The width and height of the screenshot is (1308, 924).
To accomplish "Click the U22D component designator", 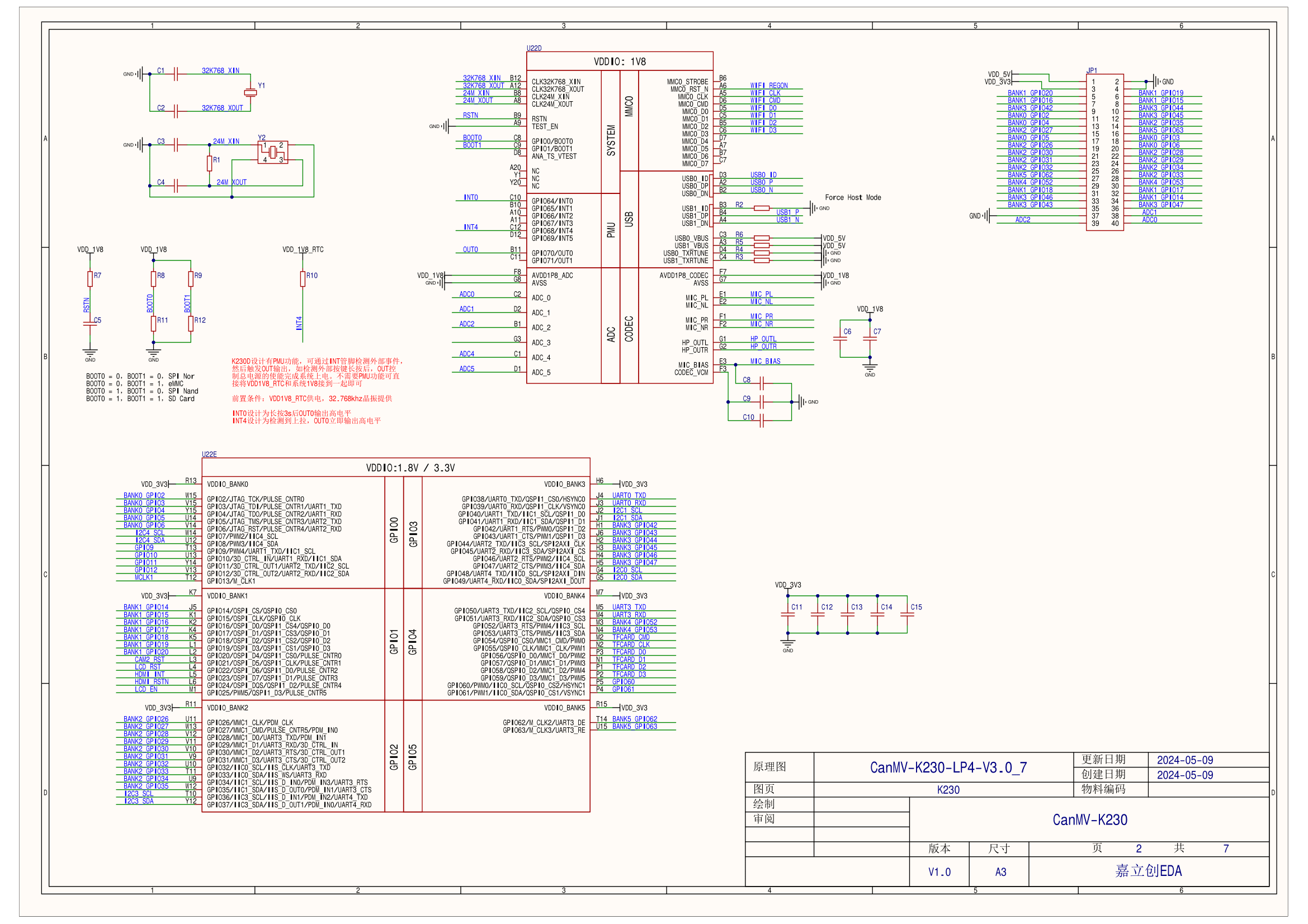I will point(534,49).
